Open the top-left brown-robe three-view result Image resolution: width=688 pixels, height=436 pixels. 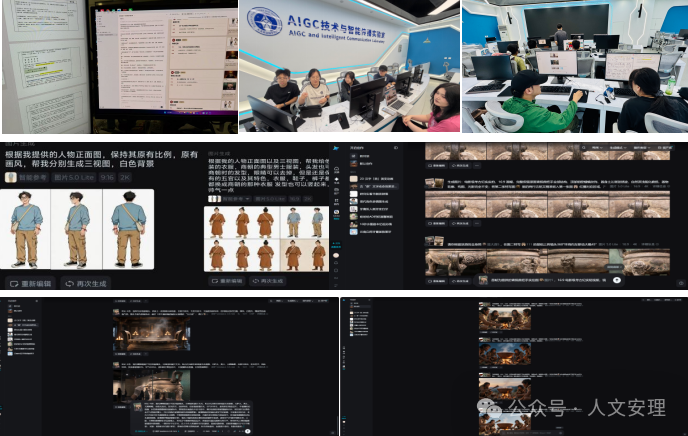click(x=242, y=222)
